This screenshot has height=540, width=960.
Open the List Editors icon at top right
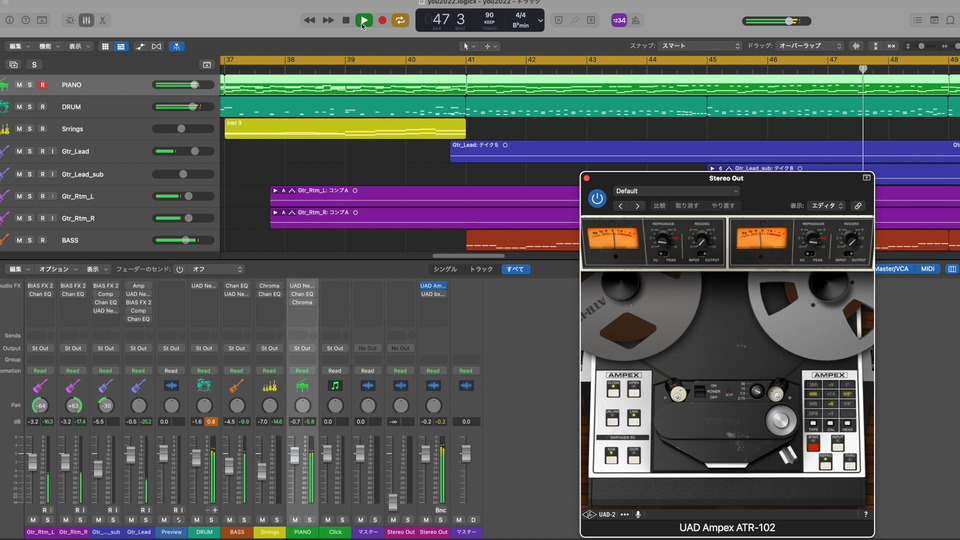[x=918, y=20]
